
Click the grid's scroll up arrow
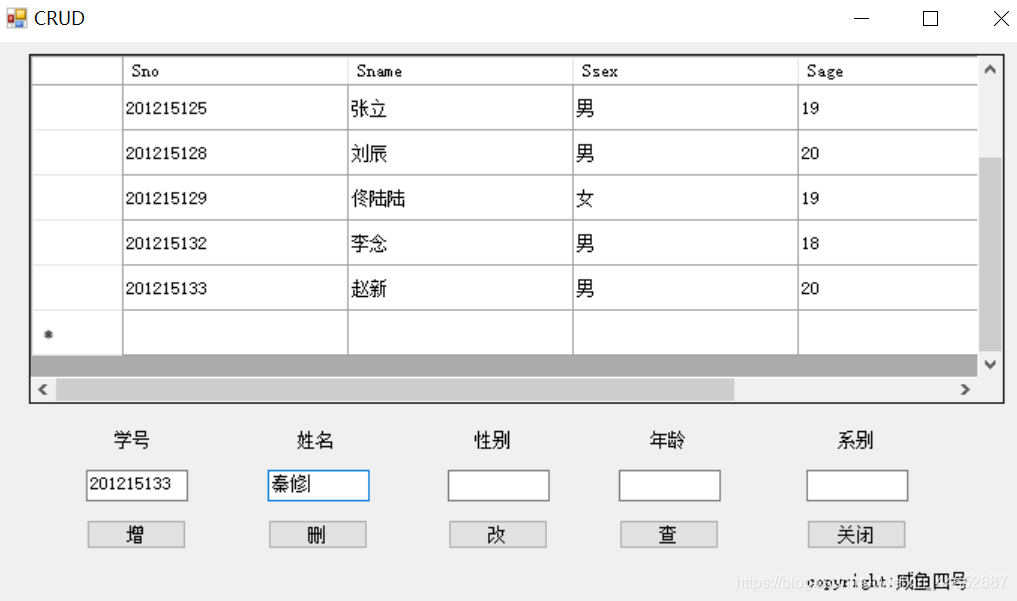(990, 69)
